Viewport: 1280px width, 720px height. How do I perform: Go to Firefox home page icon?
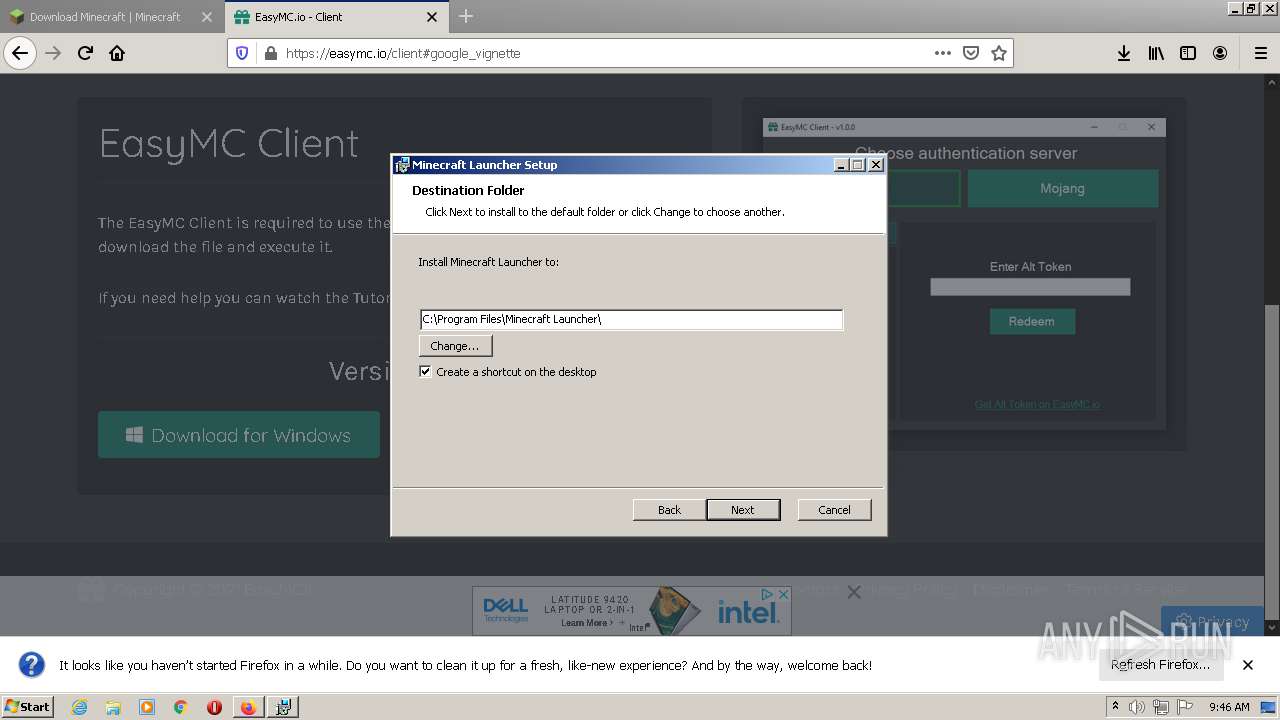(117, 53)
